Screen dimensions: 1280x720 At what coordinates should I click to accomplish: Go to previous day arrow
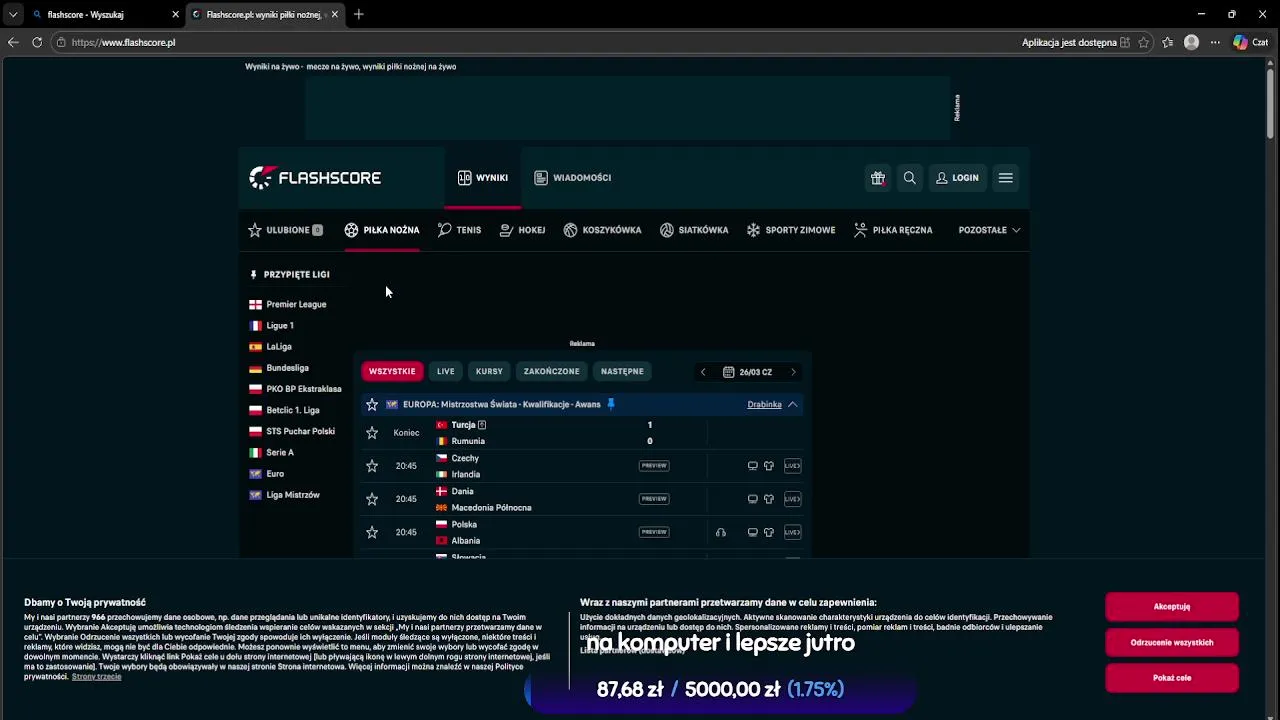click(x=703, y=372)
